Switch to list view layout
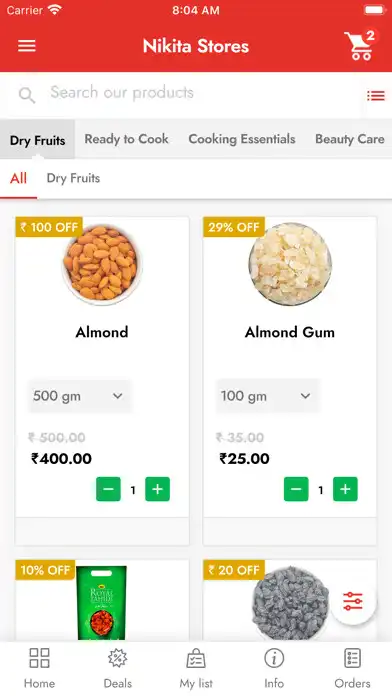Image resolution: width=392 pixels, height=696 pixels. click(x=376, y=95)
